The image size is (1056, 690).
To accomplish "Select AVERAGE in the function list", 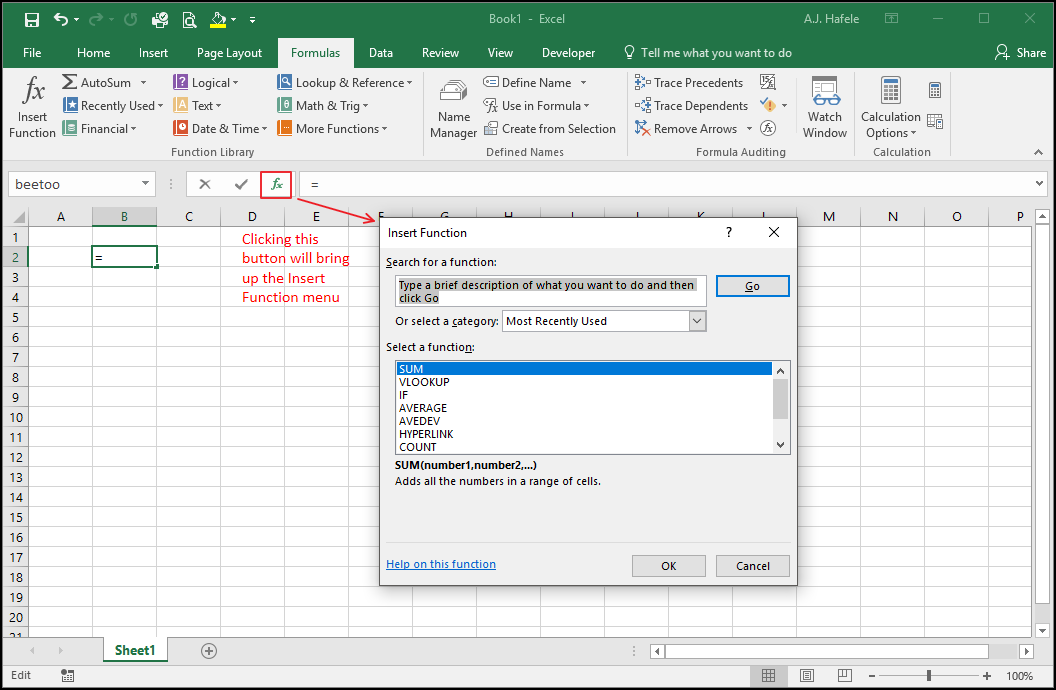I will coord(583,408).
